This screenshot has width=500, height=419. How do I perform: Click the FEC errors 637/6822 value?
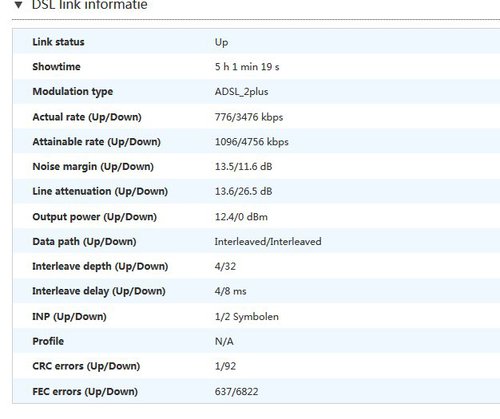[236, 391]
